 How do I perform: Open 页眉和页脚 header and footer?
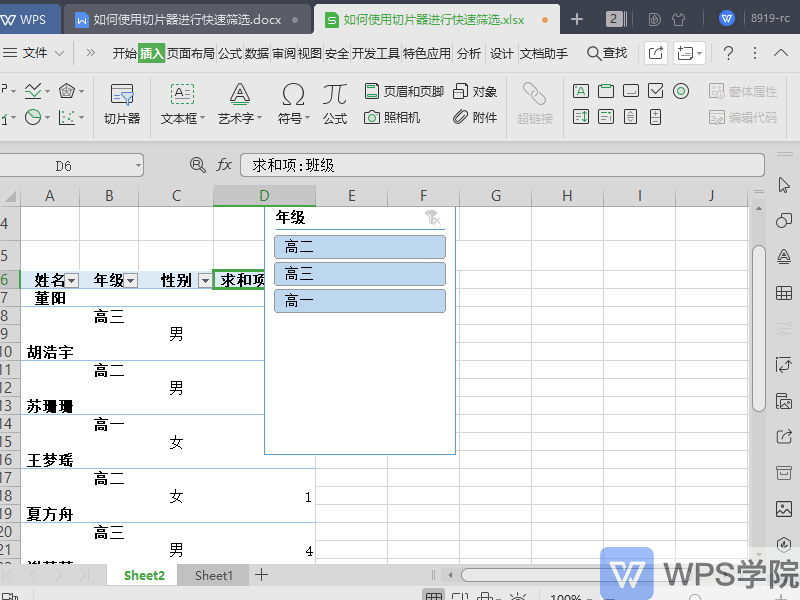point(404,91)
